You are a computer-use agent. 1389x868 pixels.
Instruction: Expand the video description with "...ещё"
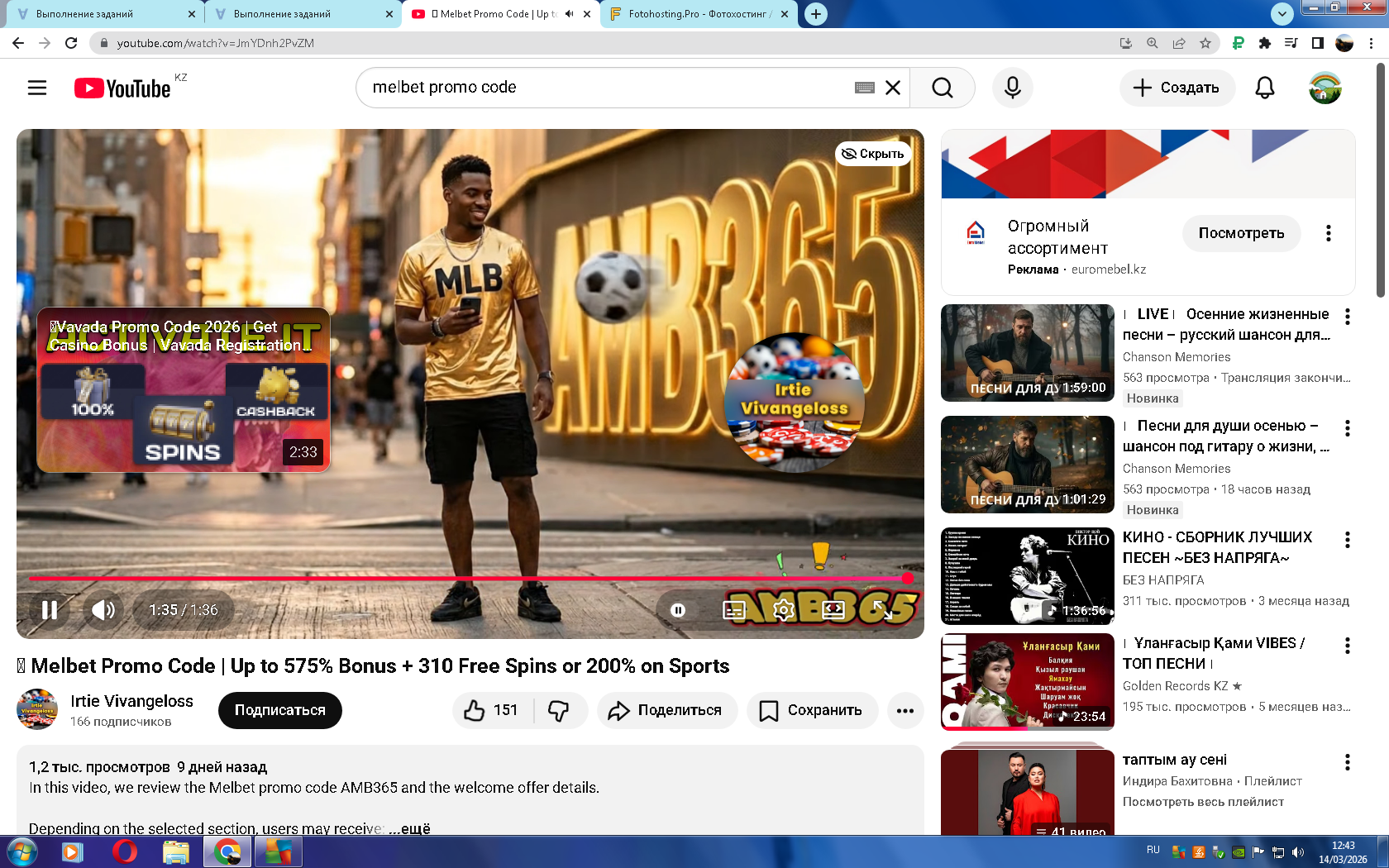tap(410, 827)
